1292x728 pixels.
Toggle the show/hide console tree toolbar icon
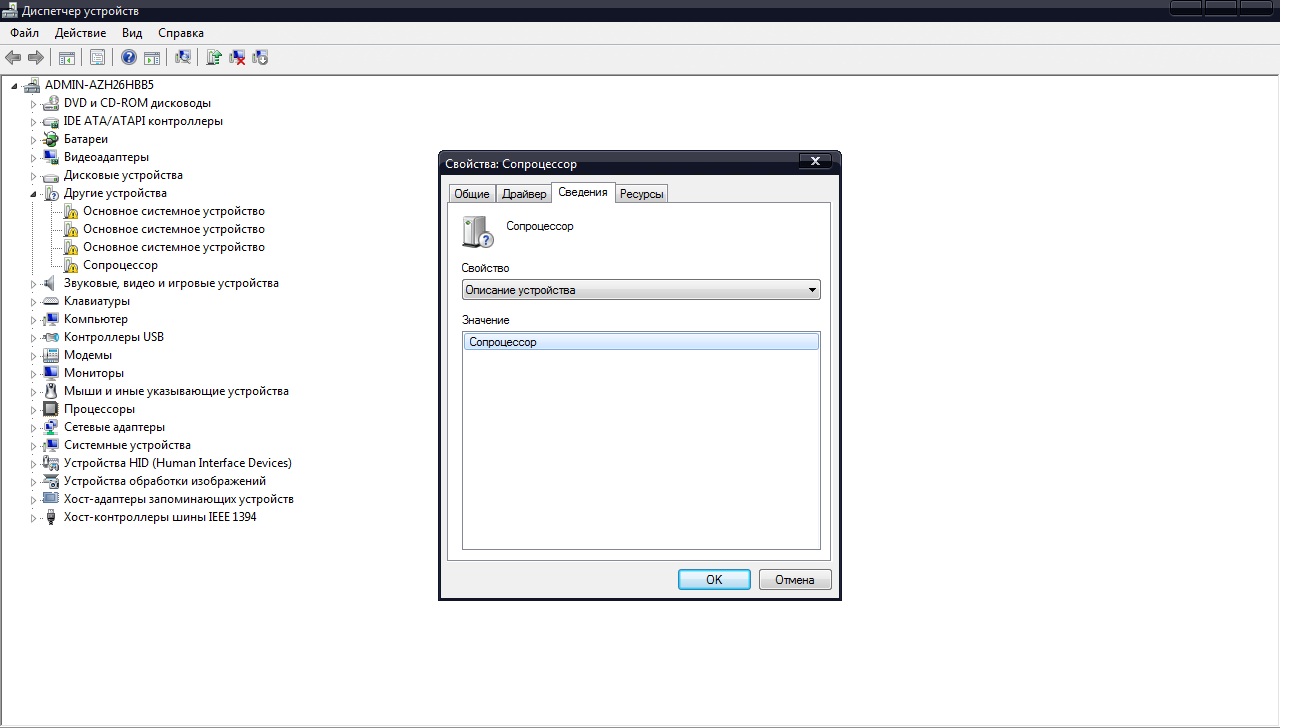click(66, 58)
